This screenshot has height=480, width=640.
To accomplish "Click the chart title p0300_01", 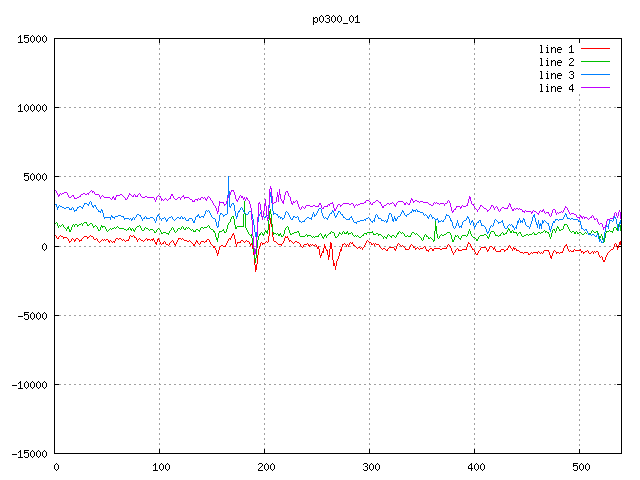I will (x=336, y=20).
